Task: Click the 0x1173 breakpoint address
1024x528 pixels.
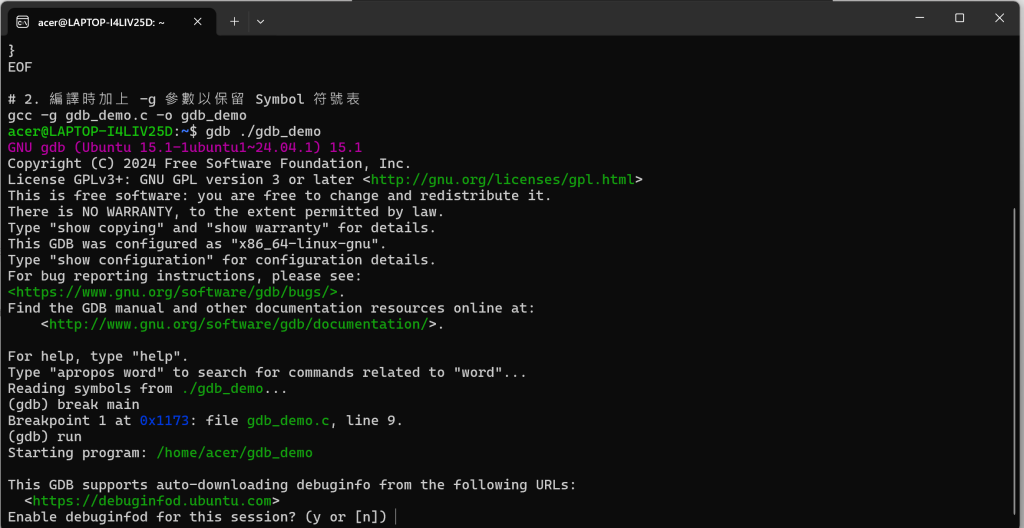Action: [165, 421]
